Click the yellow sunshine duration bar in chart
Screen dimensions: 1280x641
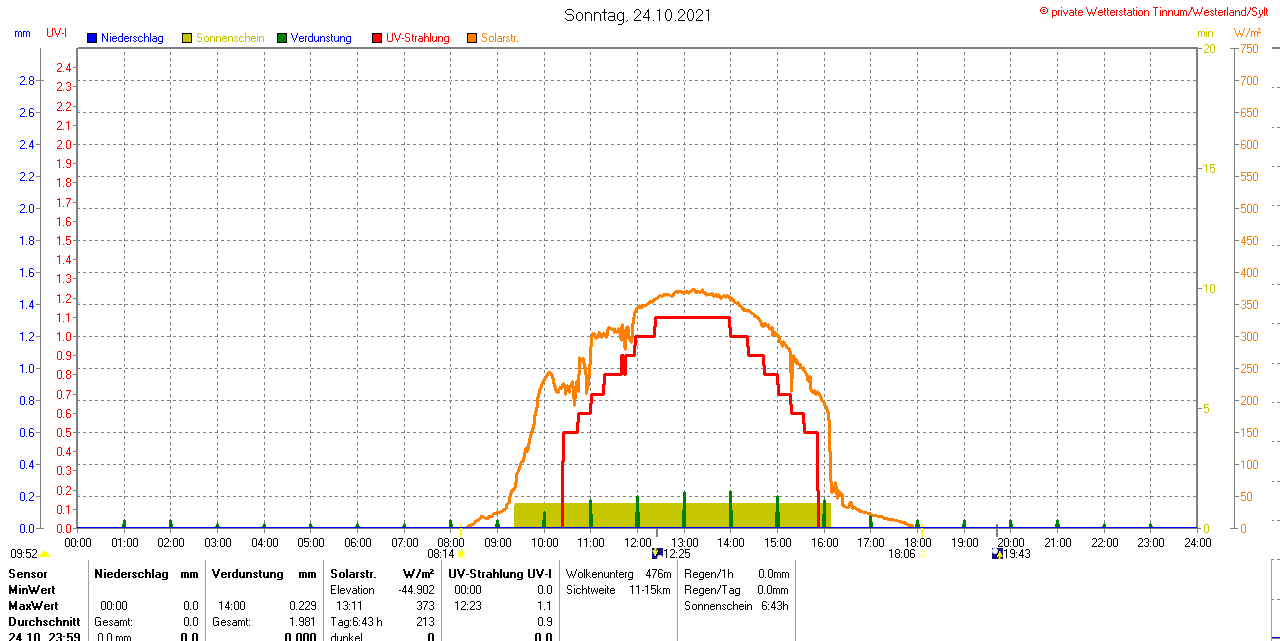click(x=672, y=515)
